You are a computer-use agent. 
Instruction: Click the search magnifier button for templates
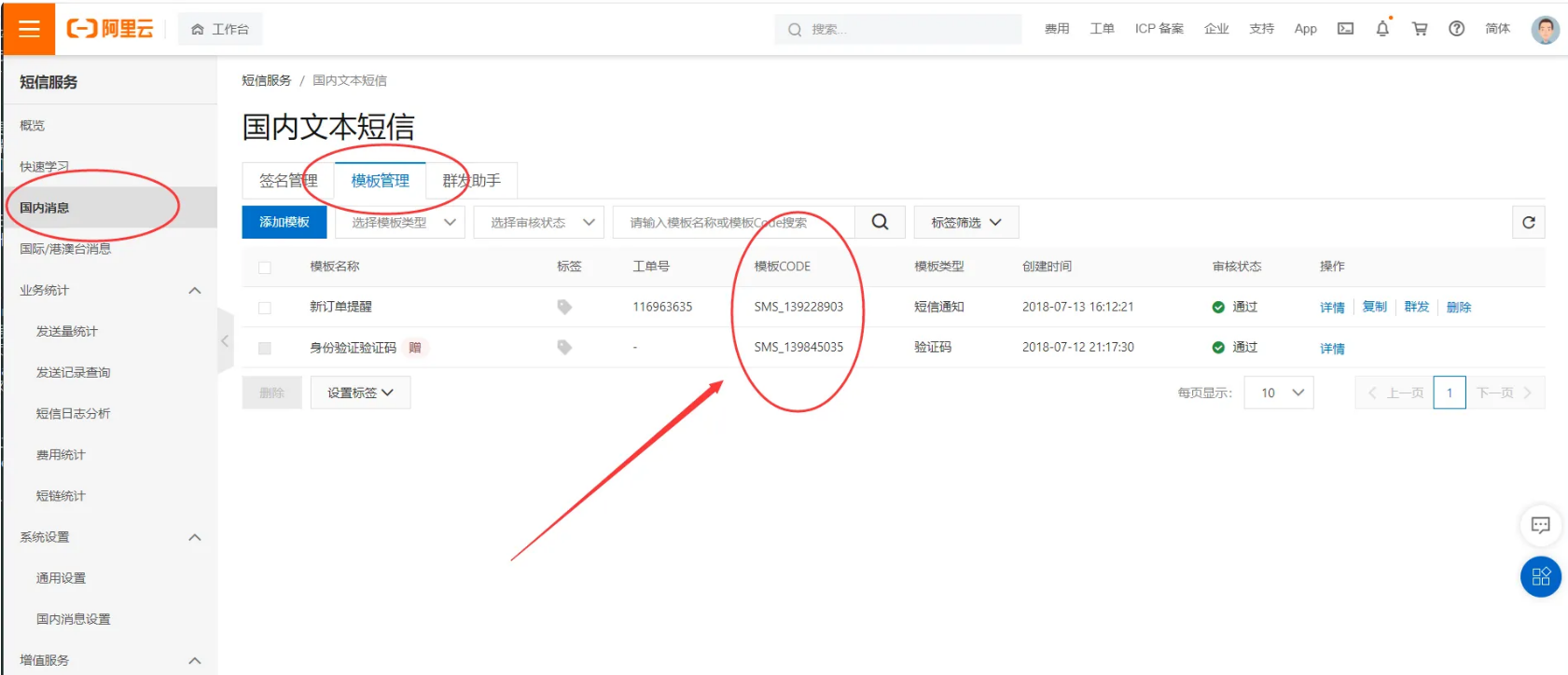[880, 222]
